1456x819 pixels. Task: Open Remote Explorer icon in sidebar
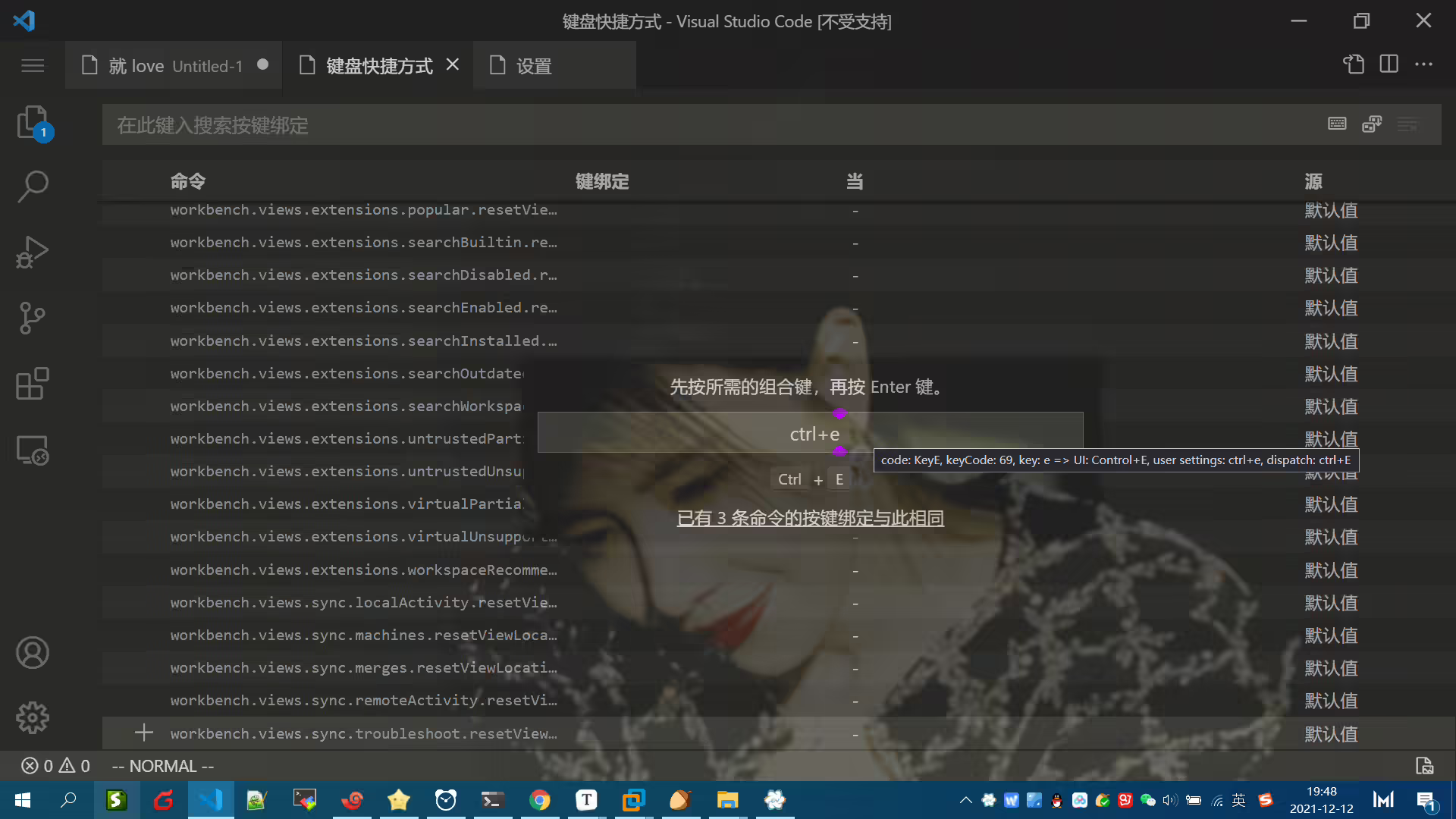coord(33,450)
